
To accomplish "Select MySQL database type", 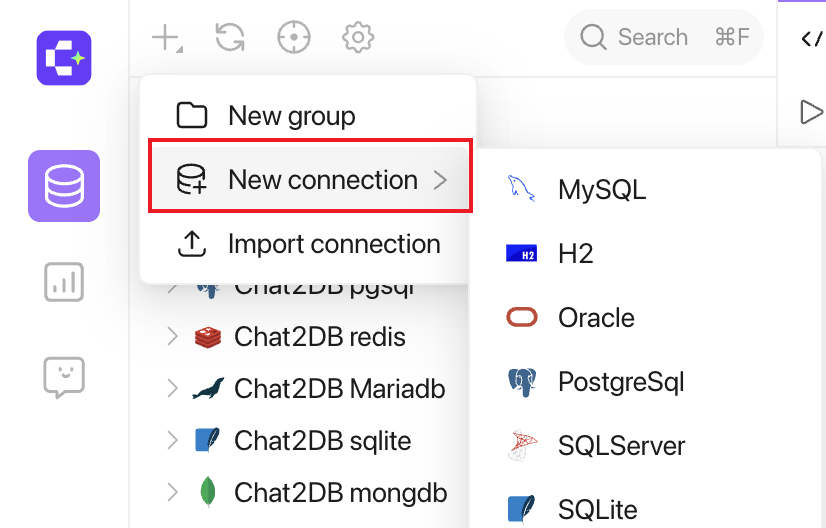I will [x=644, y=189].
